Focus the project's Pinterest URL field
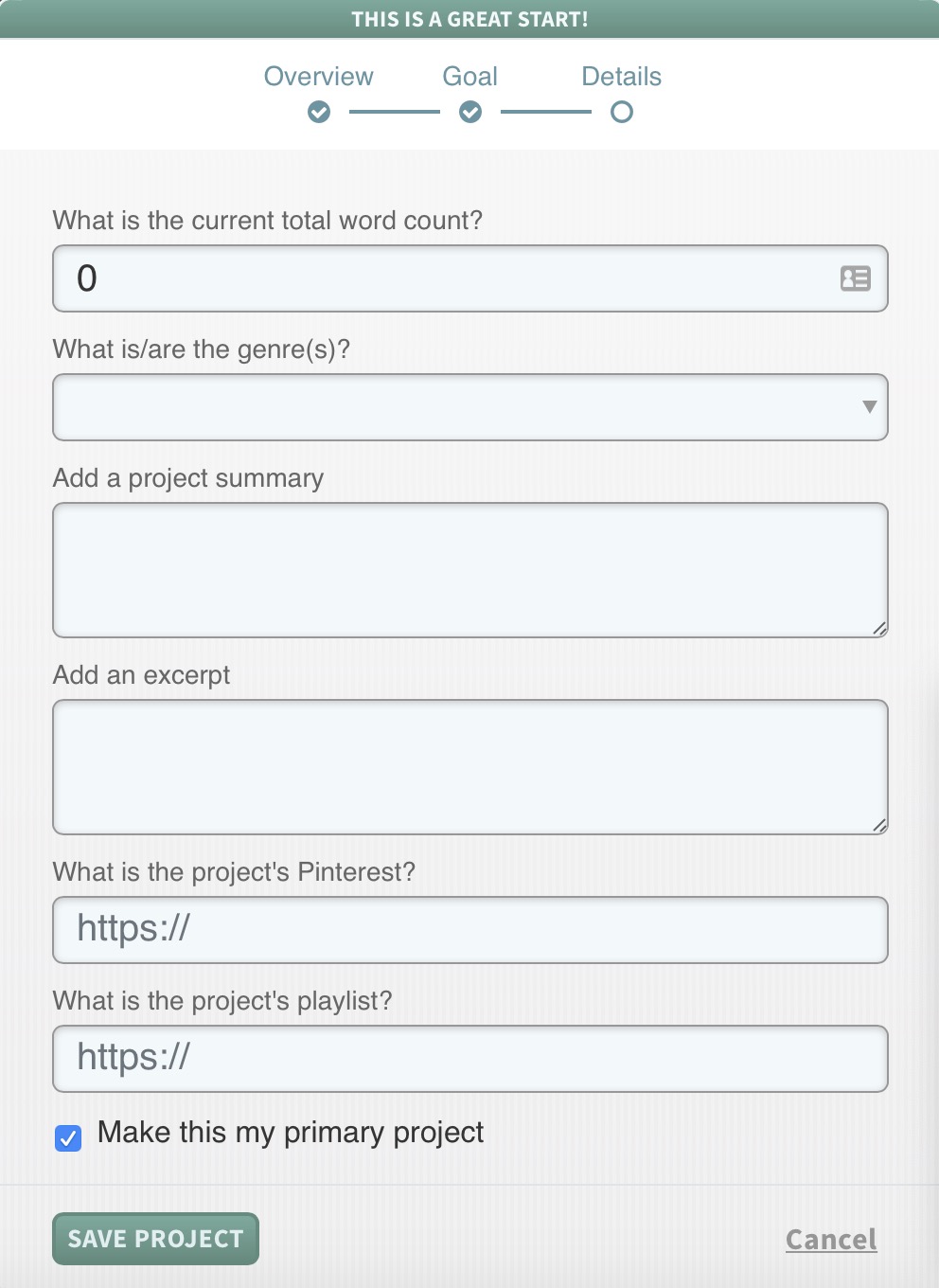 click(x=469, y=930)
